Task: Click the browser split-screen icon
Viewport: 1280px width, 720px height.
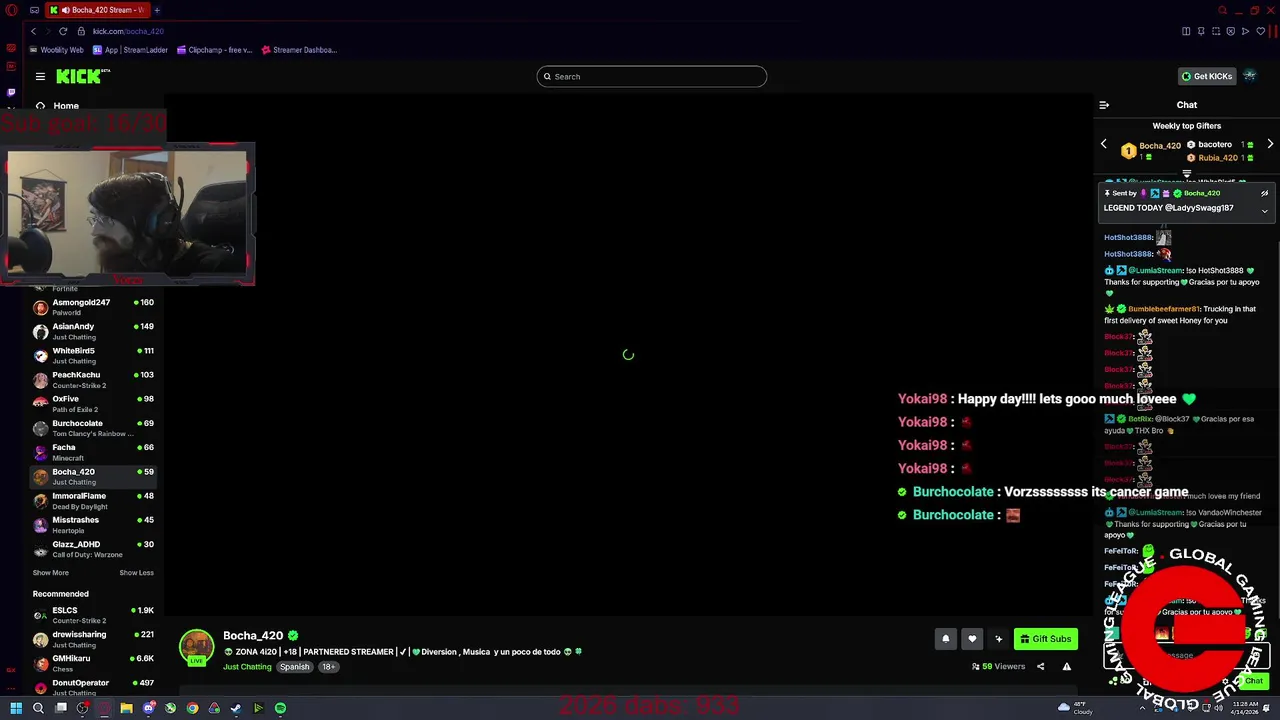Action: 1186,31
